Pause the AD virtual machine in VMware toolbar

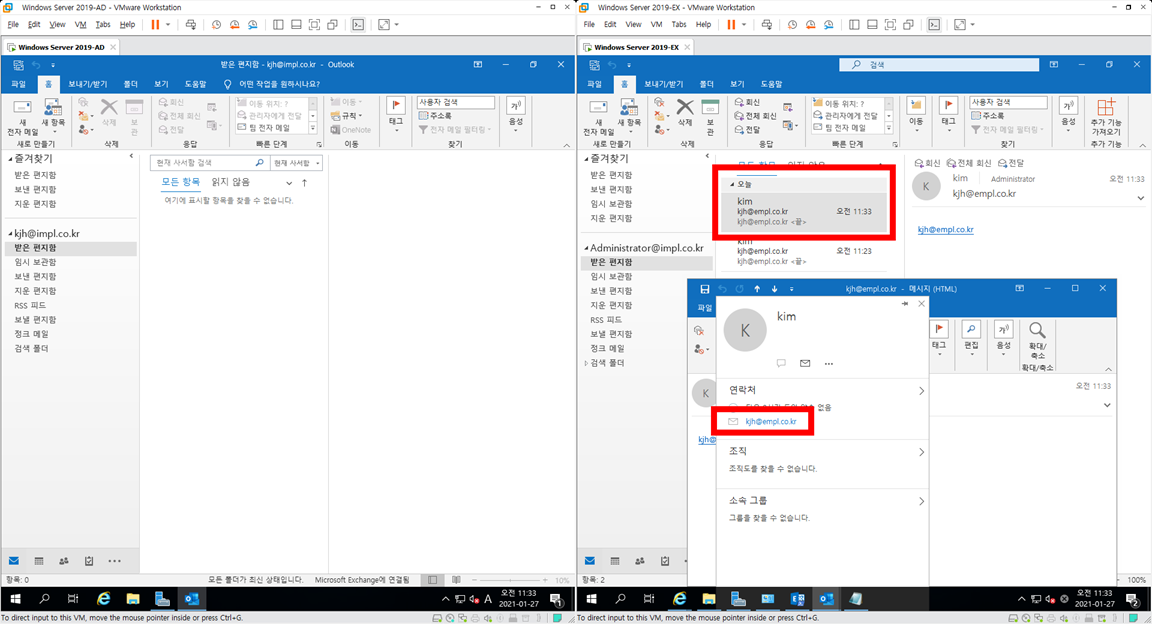coord(155,24)
